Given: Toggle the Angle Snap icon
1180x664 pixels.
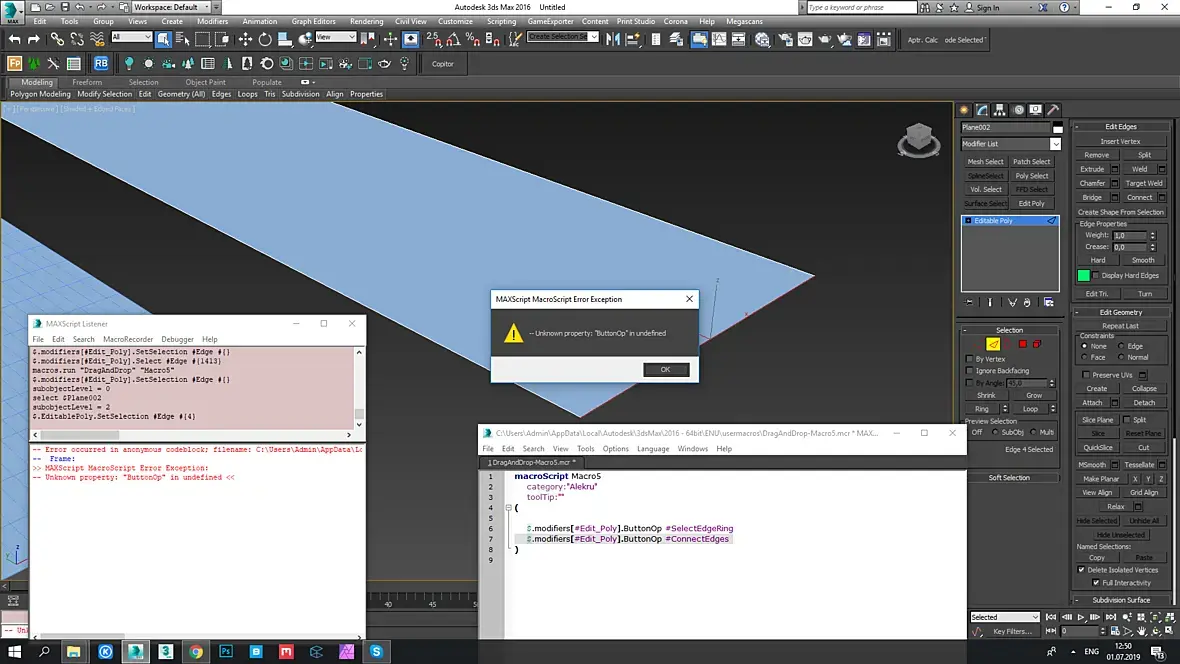Looking at the screenshot, I should (451, 39).
